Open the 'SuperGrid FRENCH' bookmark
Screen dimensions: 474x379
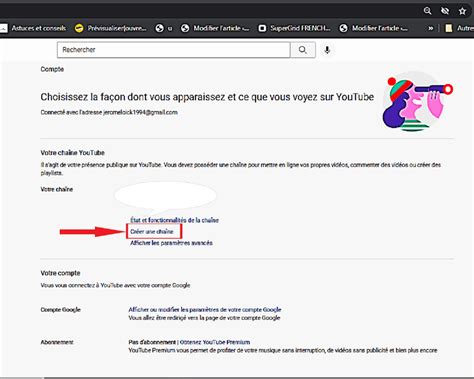(295, 28)
